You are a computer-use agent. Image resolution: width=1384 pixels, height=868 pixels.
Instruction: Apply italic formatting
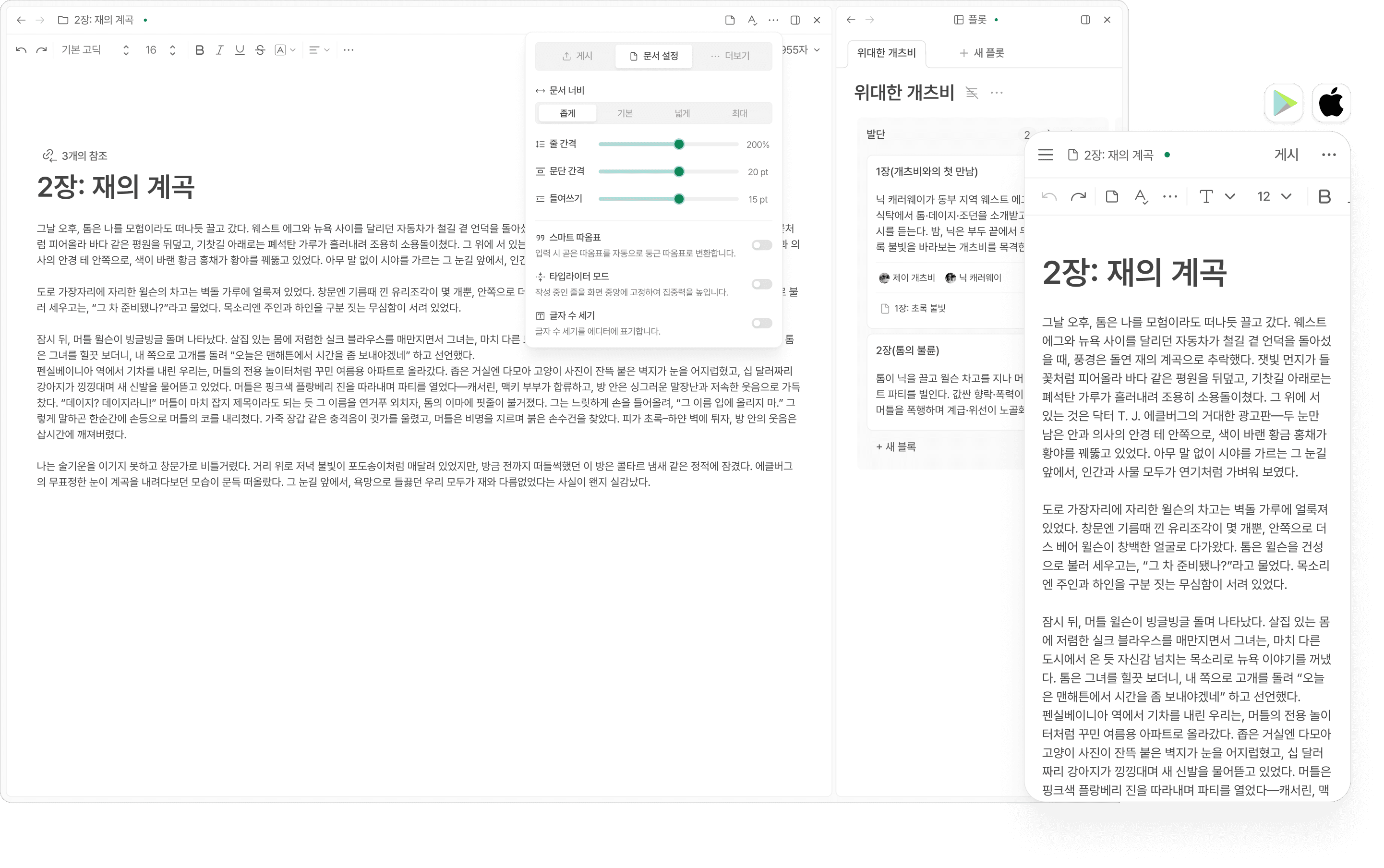[219, 50]
